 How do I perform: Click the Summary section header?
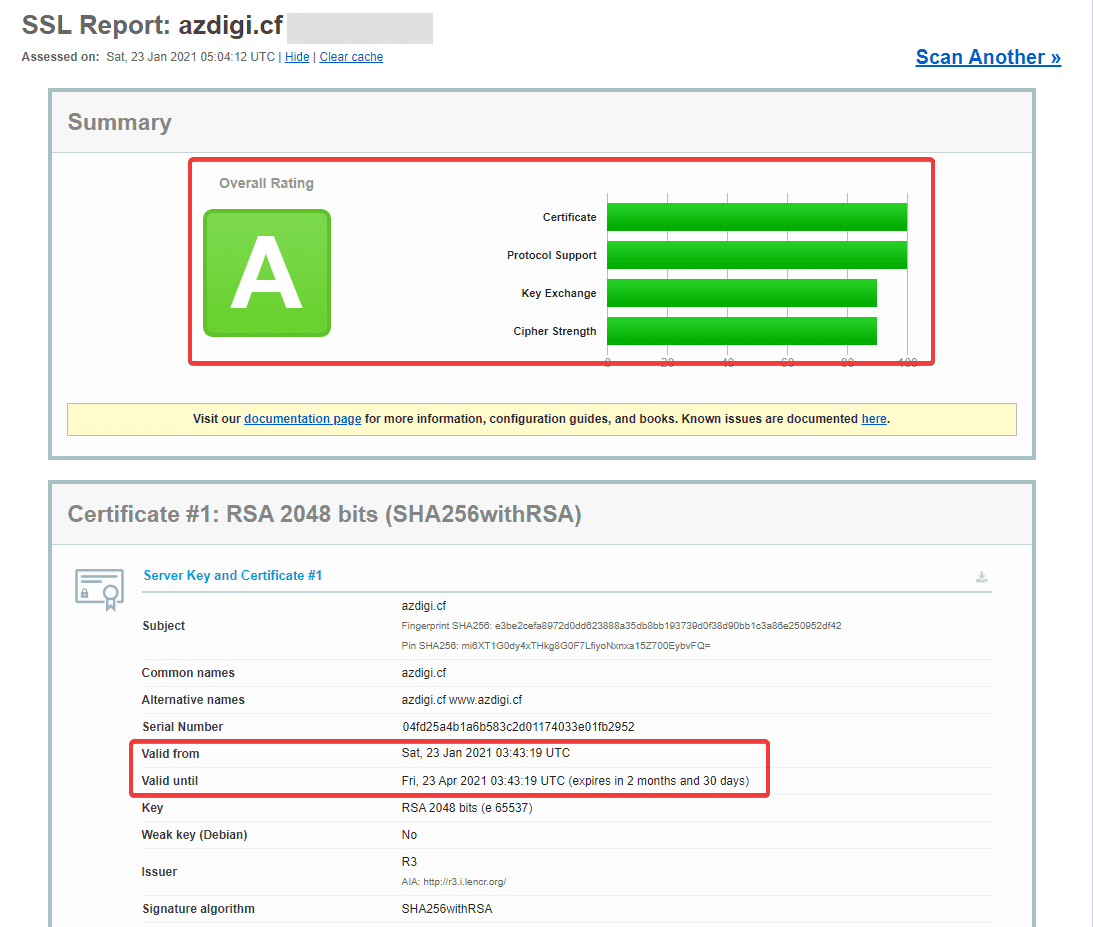click(x=119, y=122)
